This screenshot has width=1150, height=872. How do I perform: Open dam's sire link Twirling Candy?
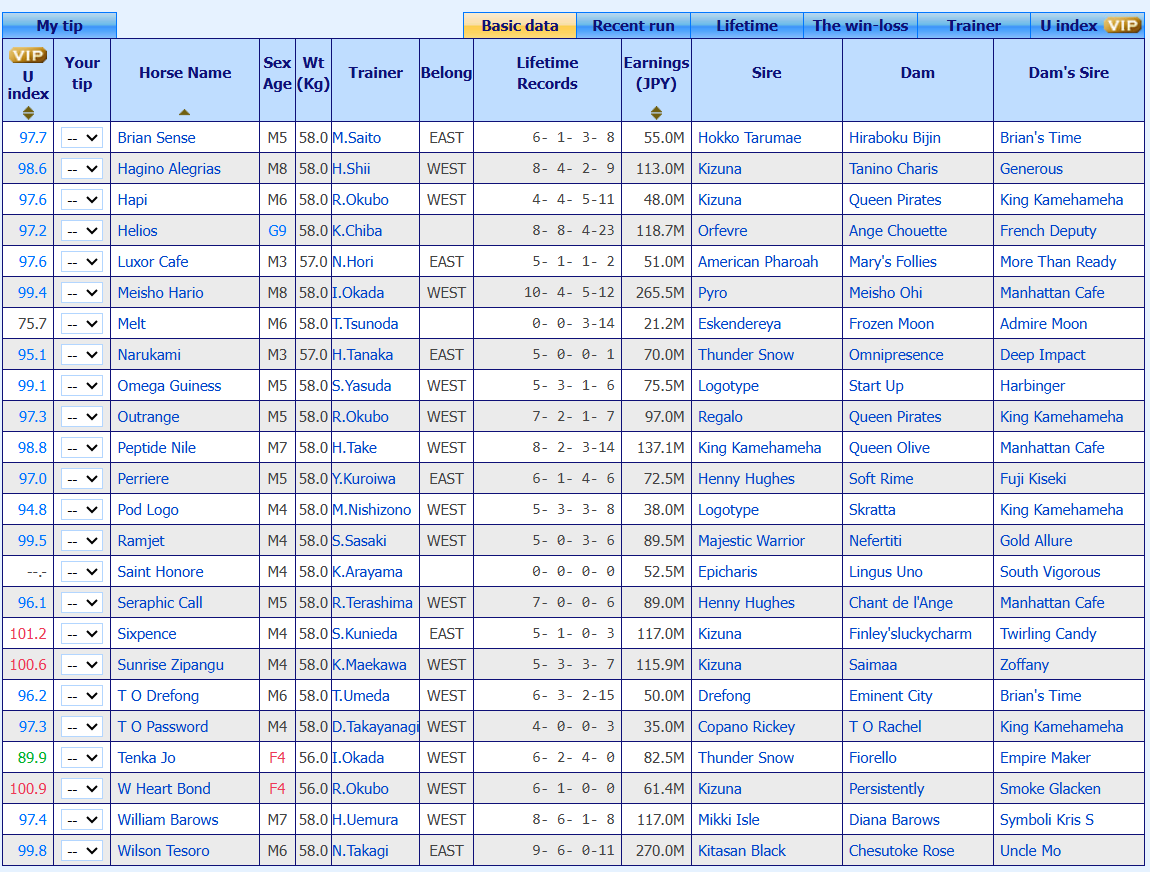coord(1048,634)
